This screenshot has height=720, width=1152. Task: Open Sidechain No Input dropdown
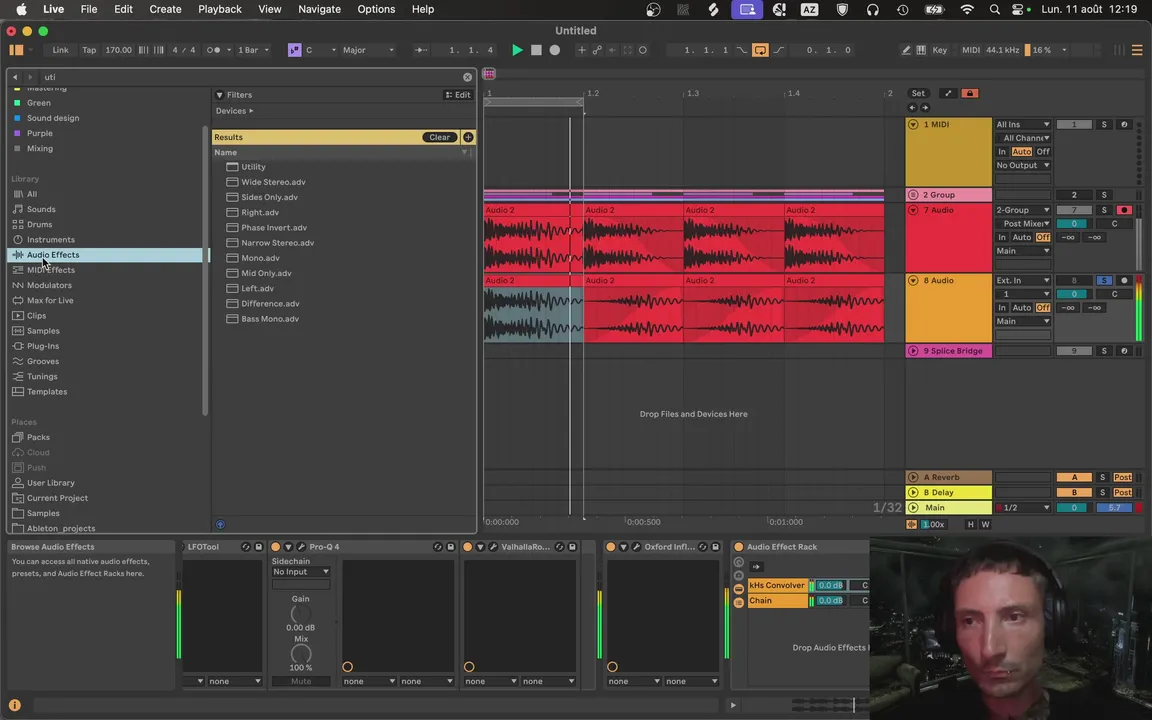coord(301,572)
